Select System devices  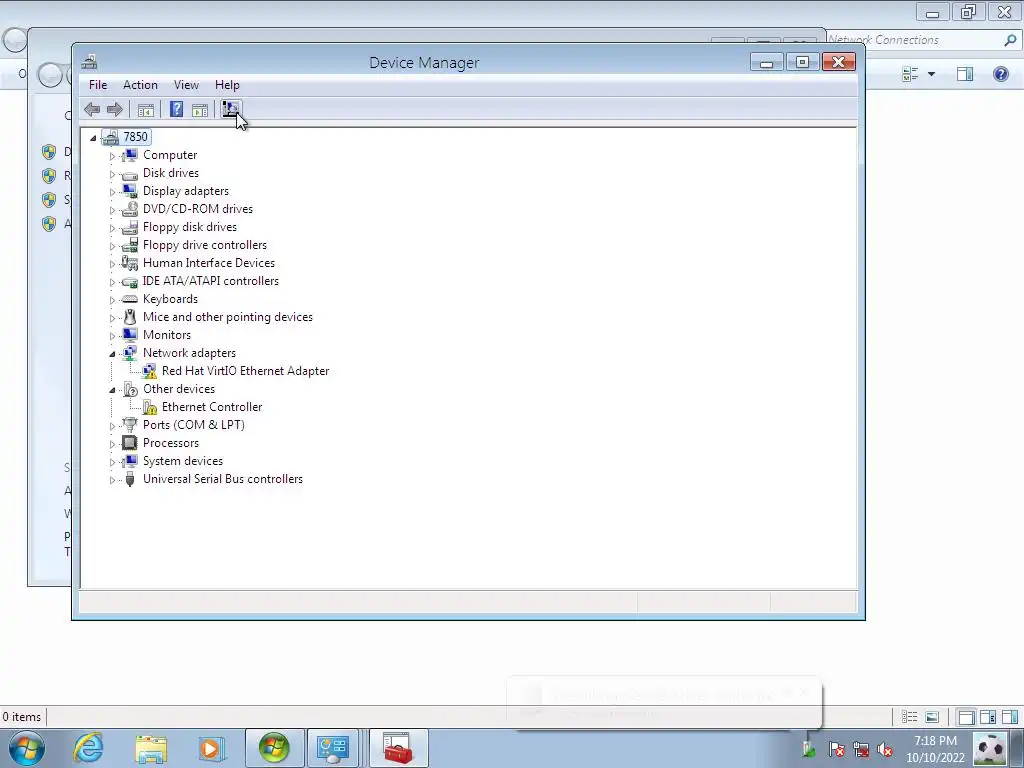(x=183, y=461)
